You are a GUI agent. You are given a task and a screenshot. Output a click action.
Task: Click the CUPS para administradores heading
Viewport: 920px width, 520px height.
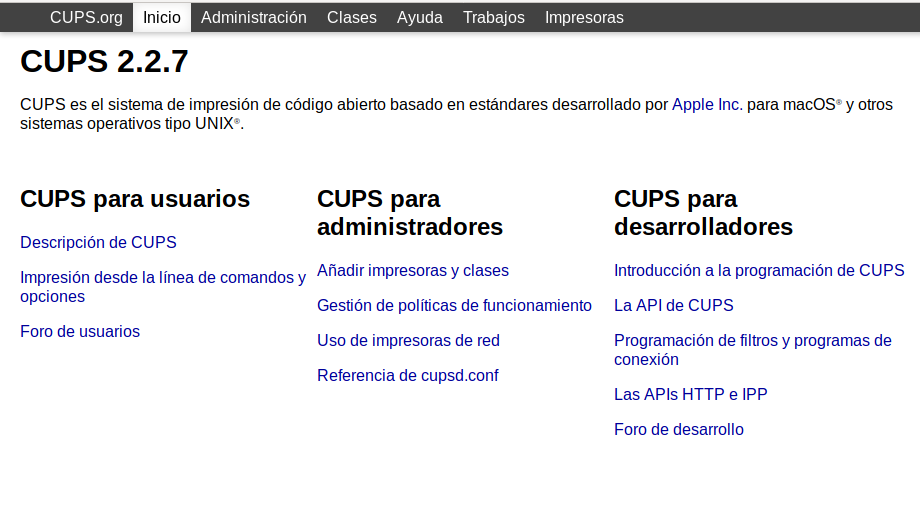point(410,213)
